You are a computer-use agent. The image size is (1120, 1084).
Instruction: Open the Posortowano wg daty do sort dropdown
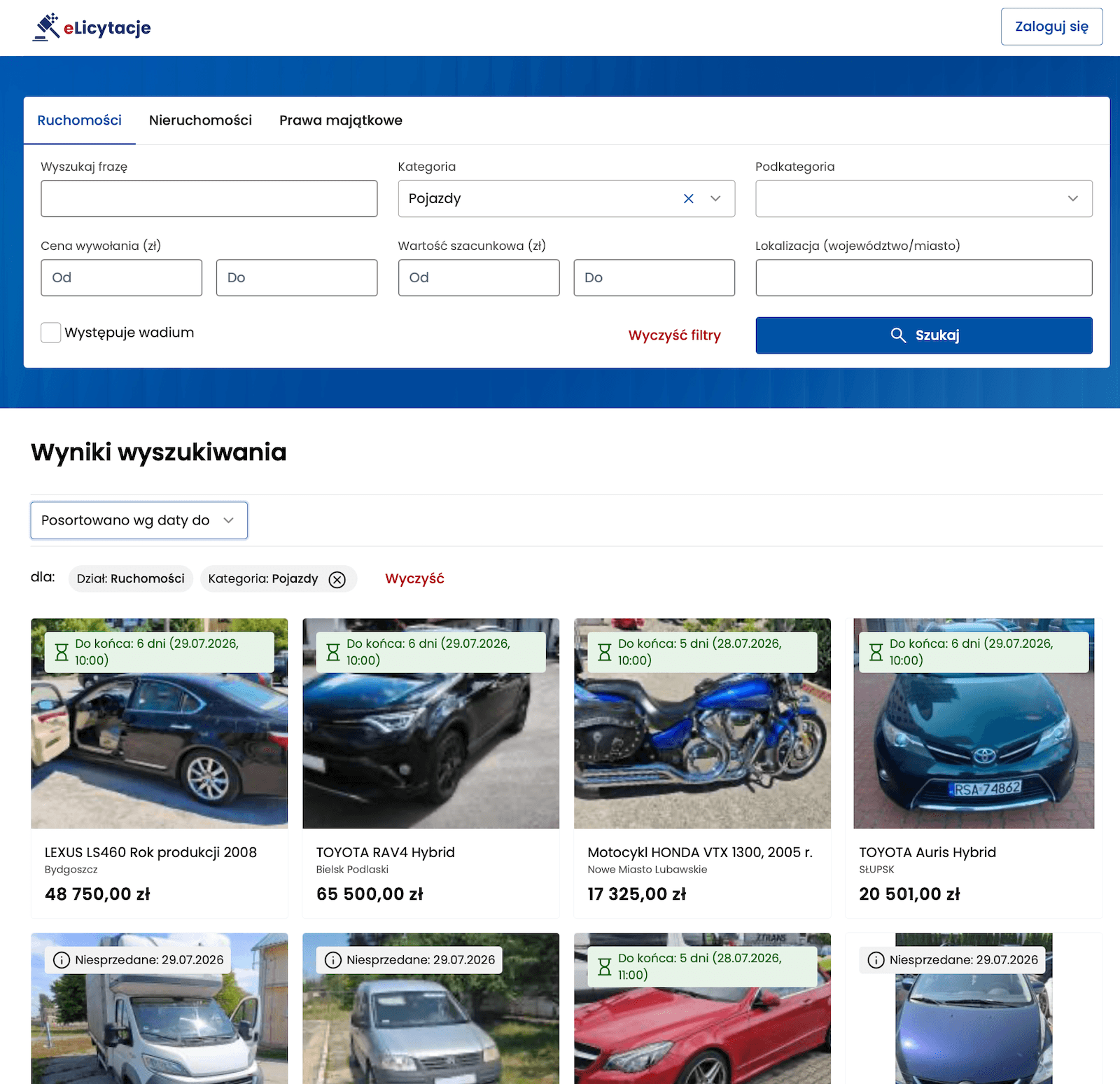[139, 520]
